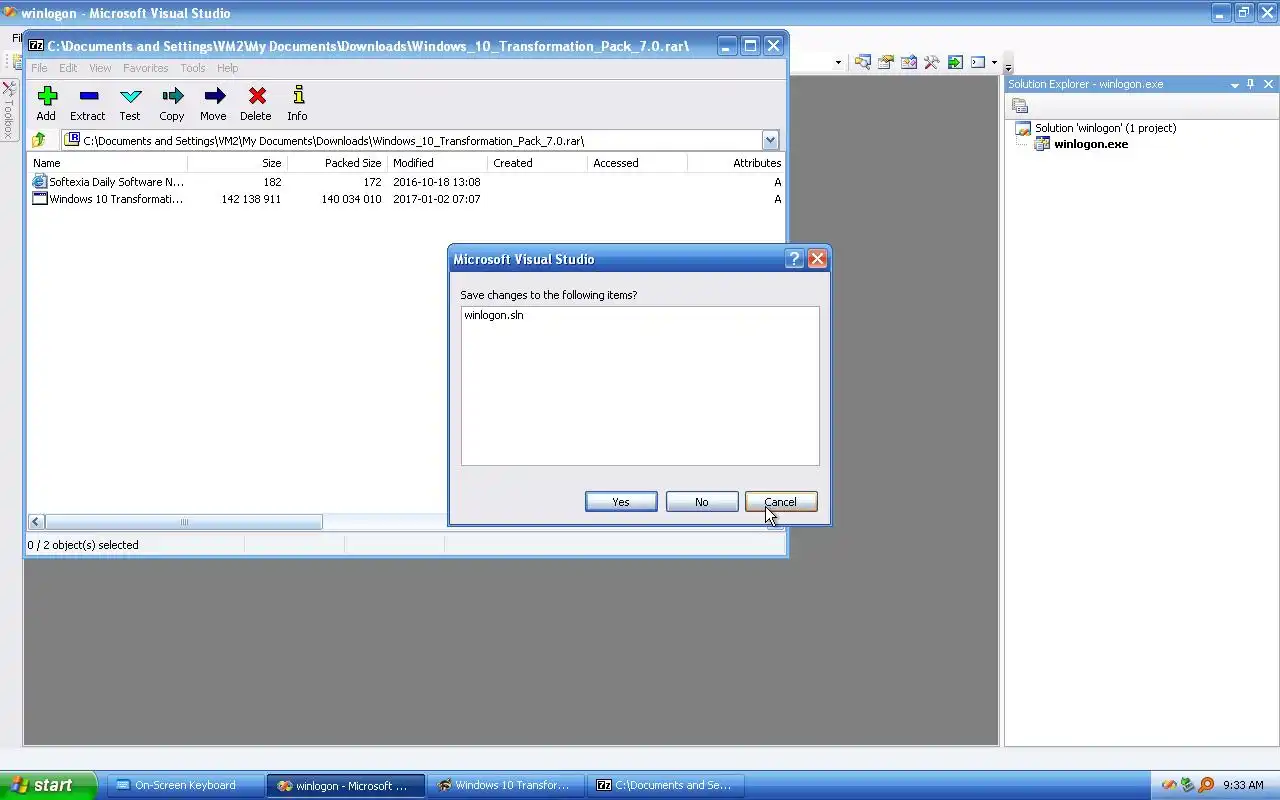
Task: Click 7-Zip horizontal scrollbar left arrow
Action: point(36,522)
